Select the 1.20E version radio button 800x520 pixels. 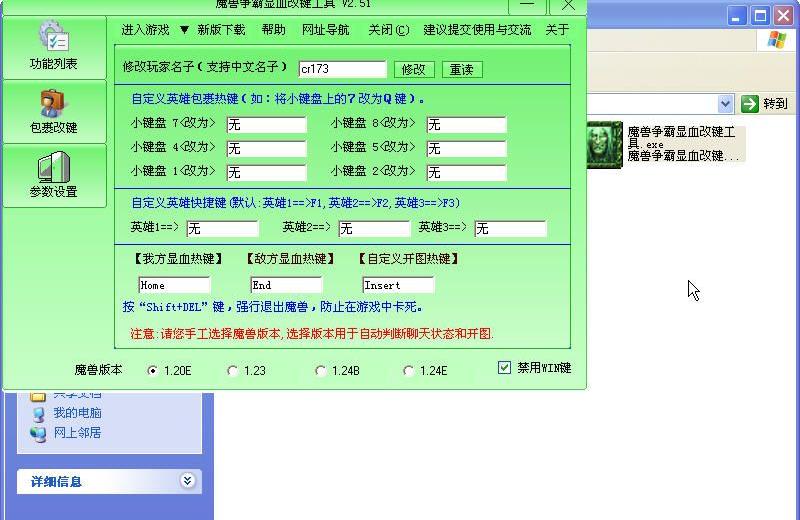click(153, 371)
